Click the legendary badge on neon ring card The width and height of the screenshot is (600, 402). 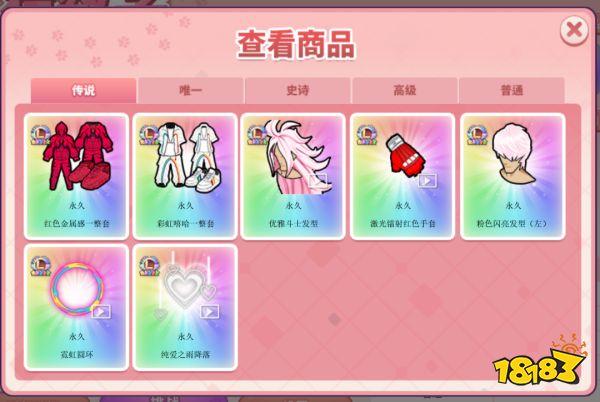tap(41, 266)
